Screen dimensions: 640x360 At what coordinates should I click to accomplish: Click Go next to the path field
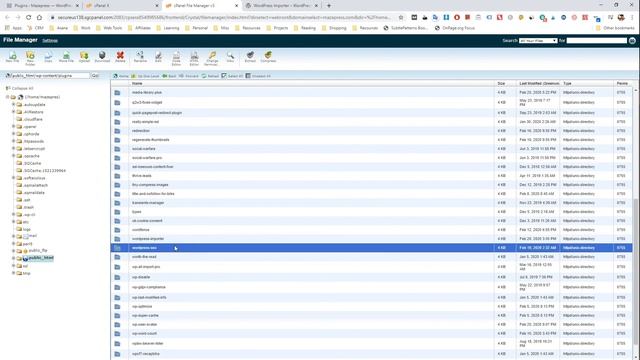pyautogui.click(x=95, y=76)
